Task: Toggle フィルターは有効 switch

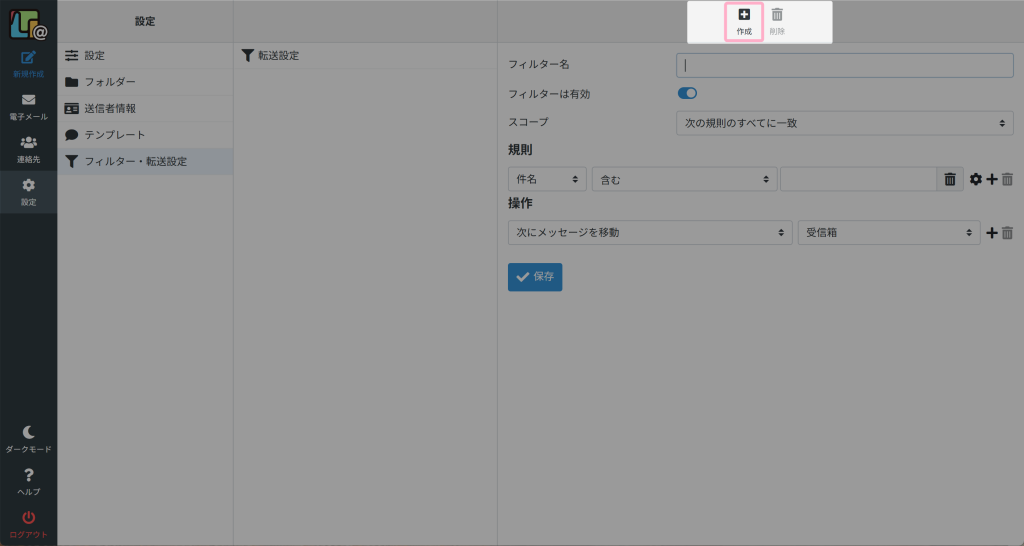Action: [687, 93]
